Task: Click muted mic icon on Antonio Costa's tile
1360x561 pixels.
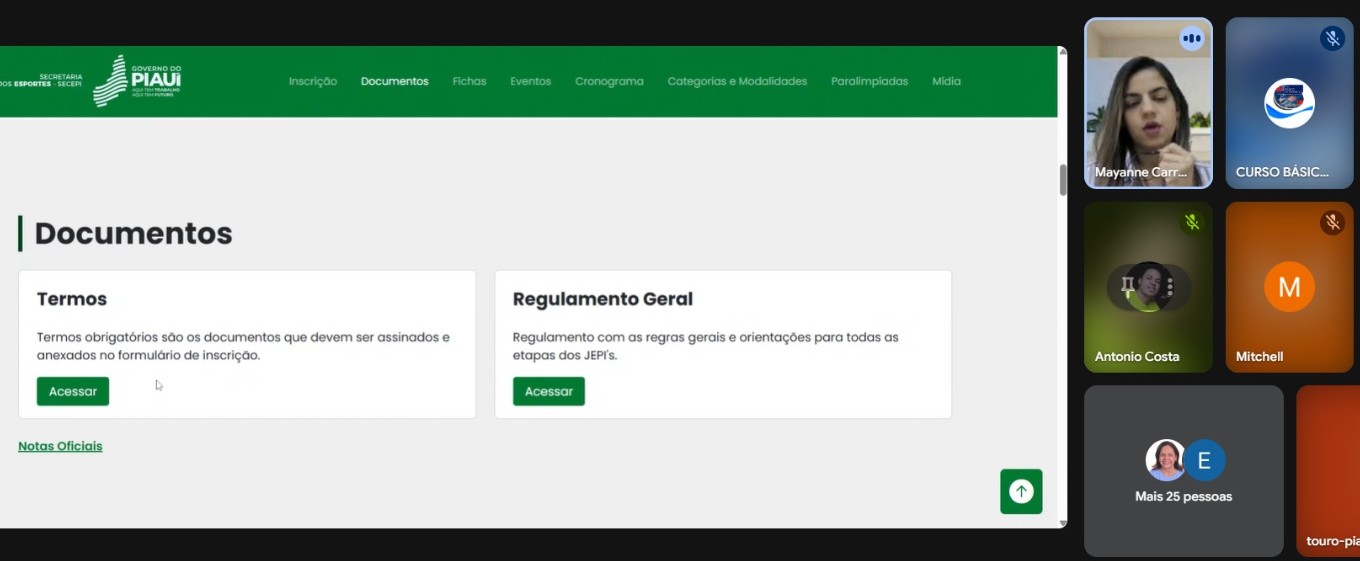Action: [1190, 222]
